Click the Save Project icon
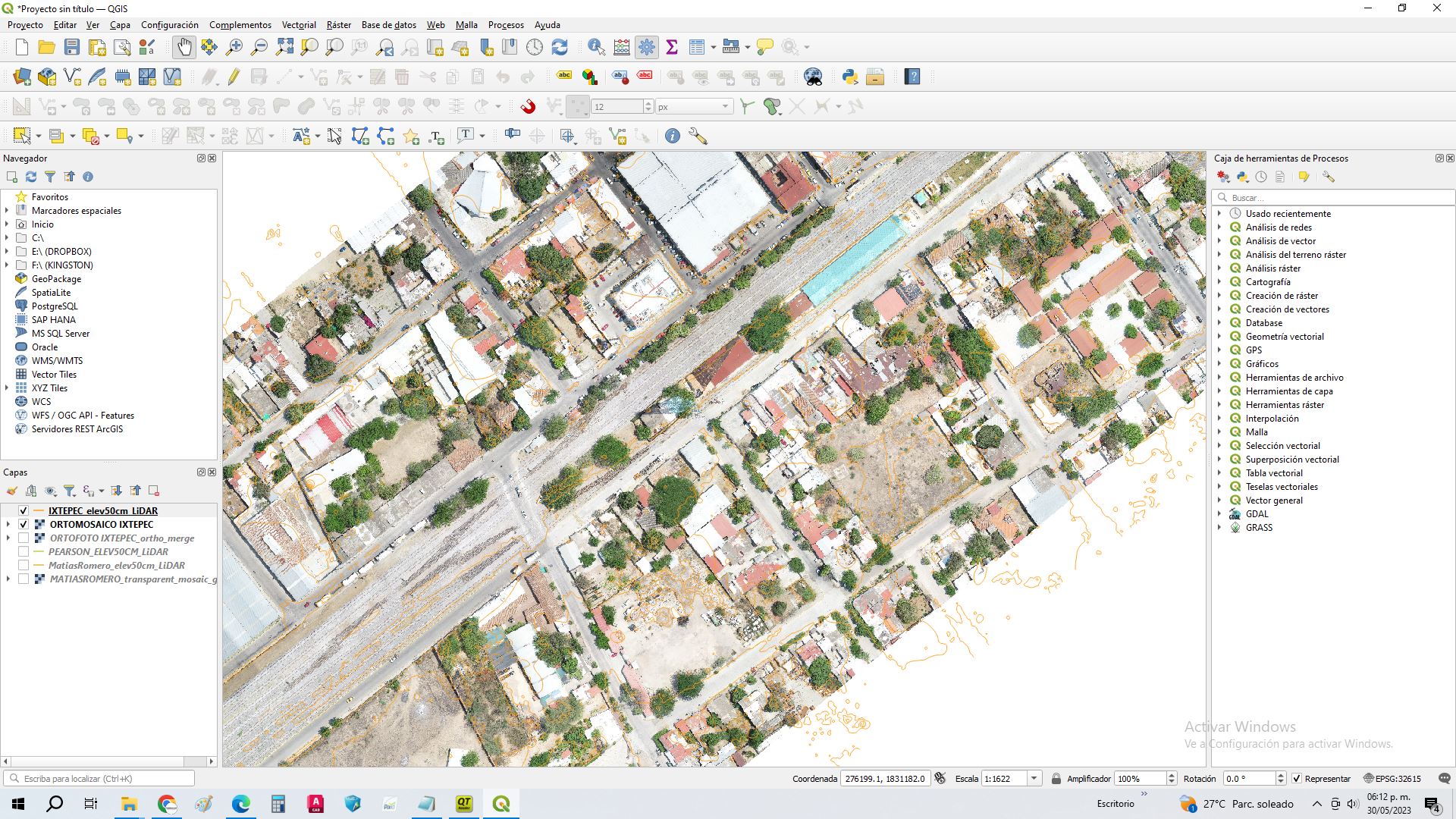 72,47
